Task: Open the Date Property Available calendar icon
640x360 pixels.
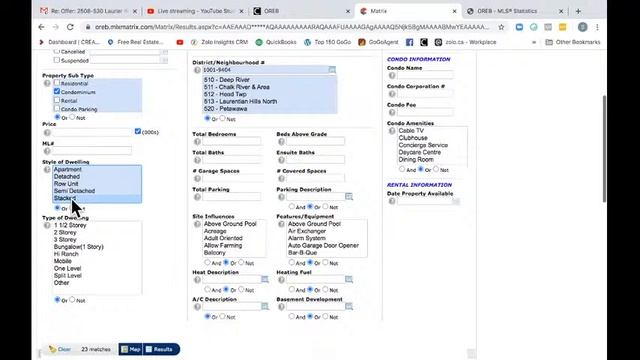Action: [456, 201]
